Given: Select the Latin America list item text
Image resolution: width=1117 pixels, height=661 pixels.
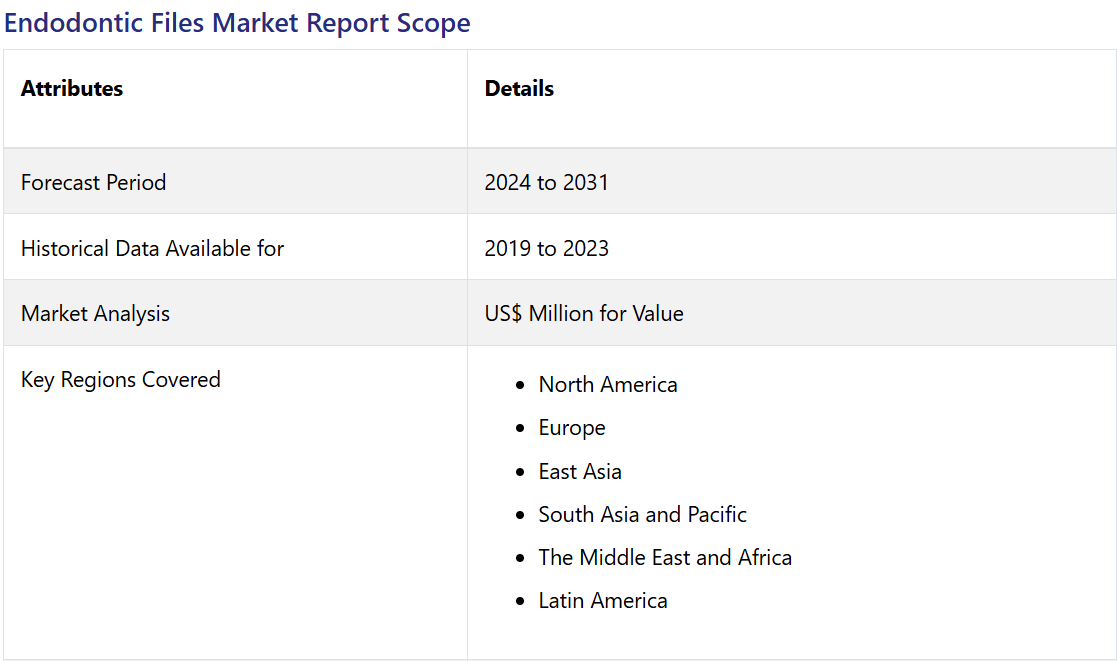Looking at the screenshot, I should 603,600.
